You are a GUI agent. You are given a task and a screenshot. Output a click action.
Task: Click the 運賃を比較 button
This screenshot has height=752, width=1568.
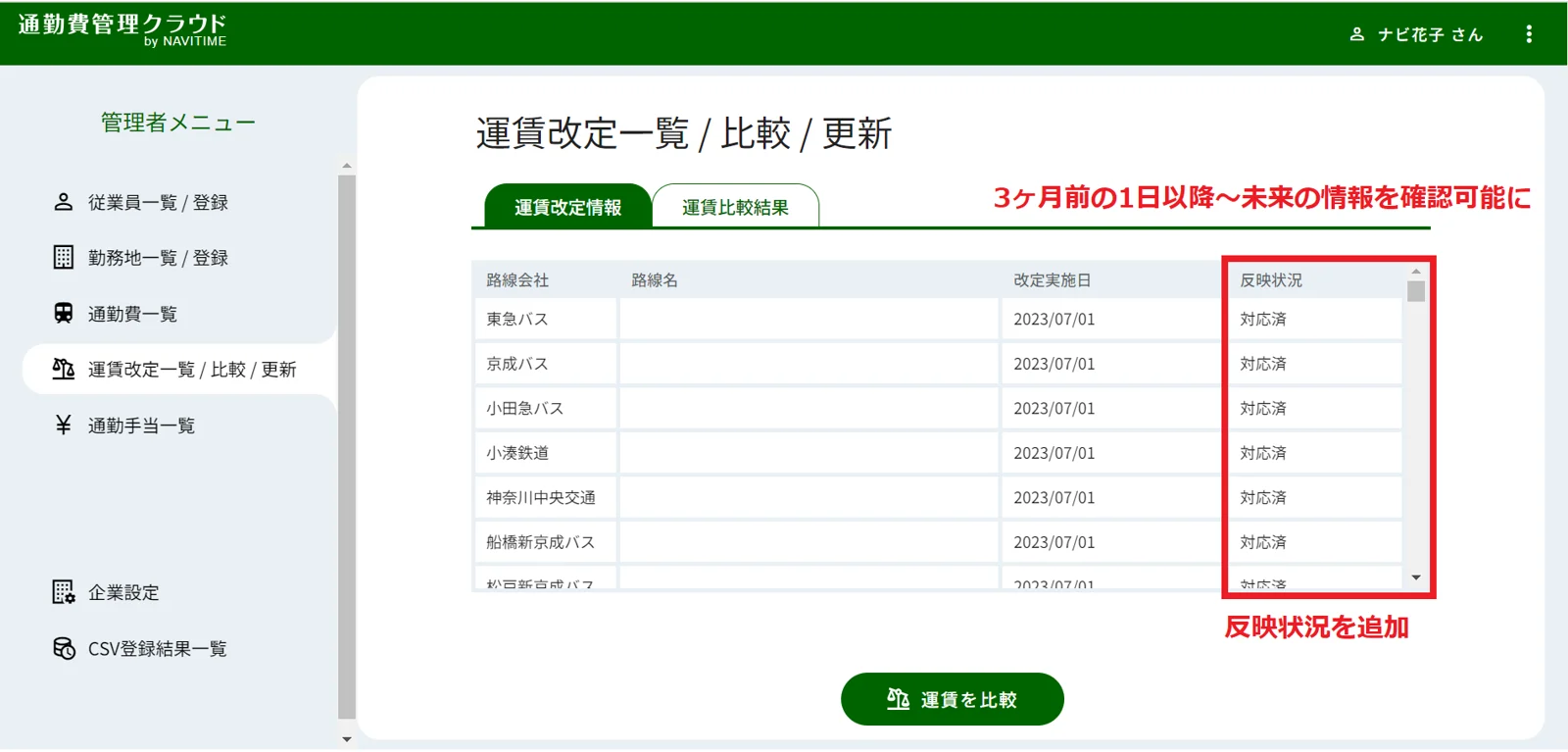point(953,699)
